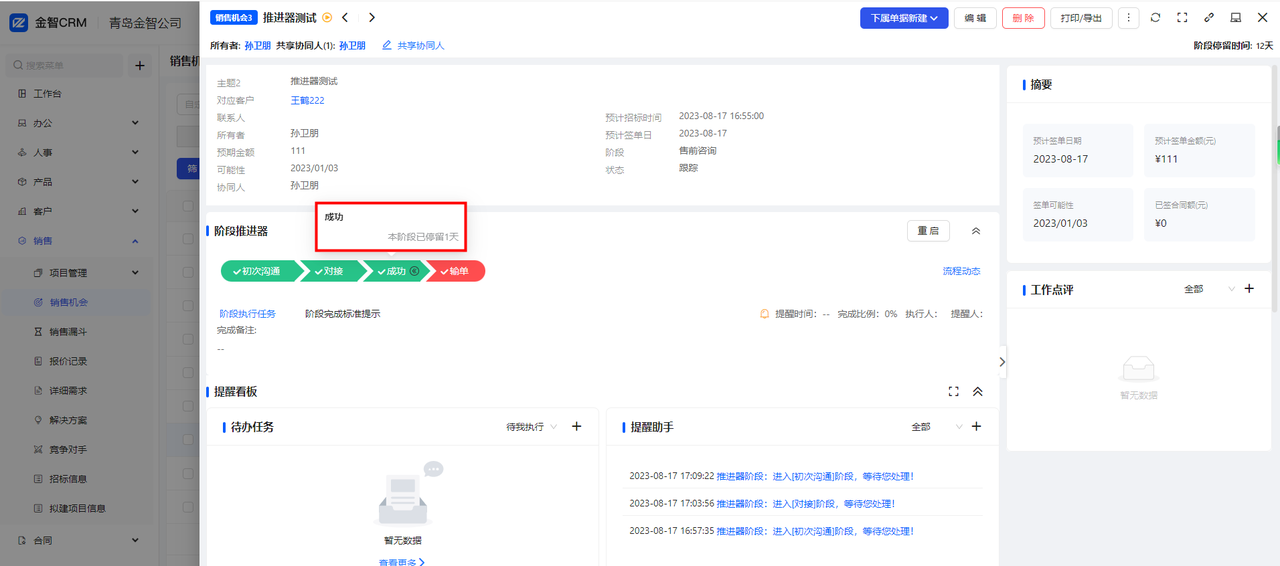Screen dimensions: 1280x566
Task: Click the plus icon in 提醒助手 panel
Action: coord(977,427)
